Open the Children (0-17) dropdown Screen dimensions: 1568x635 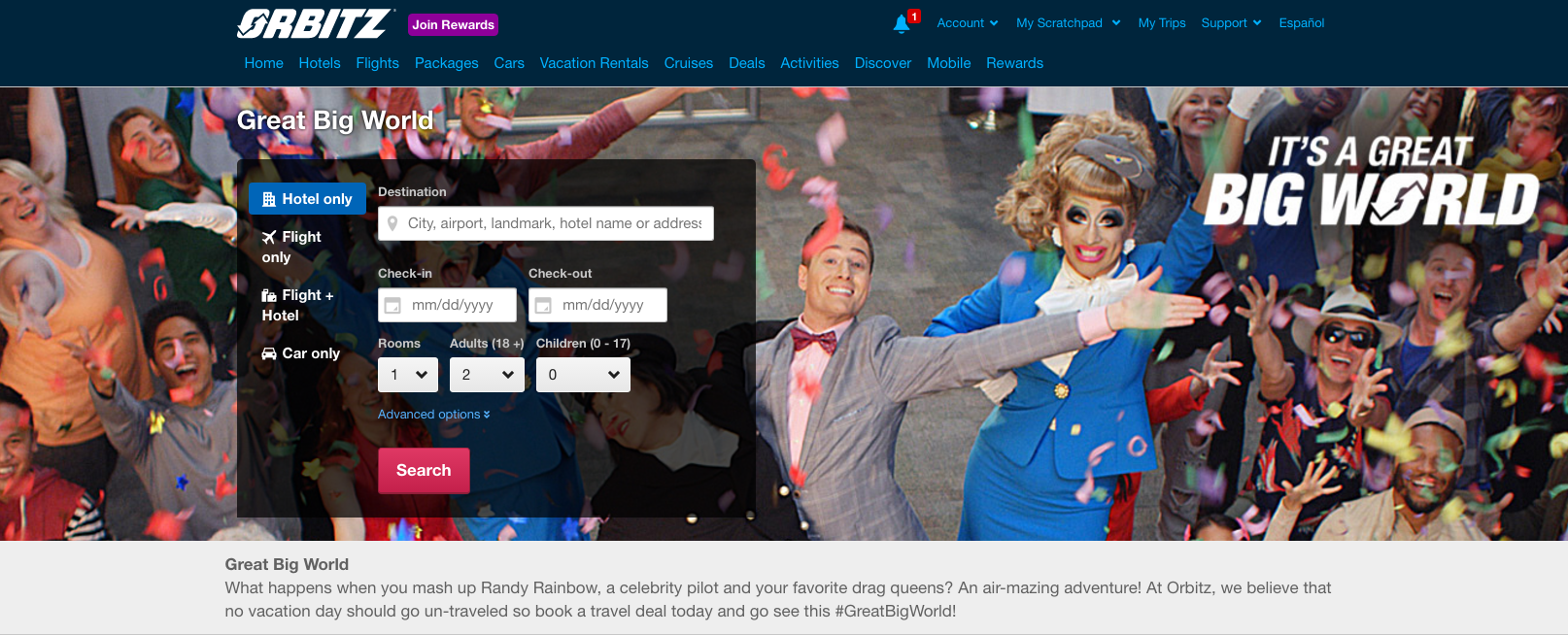(x=583, y=375)
